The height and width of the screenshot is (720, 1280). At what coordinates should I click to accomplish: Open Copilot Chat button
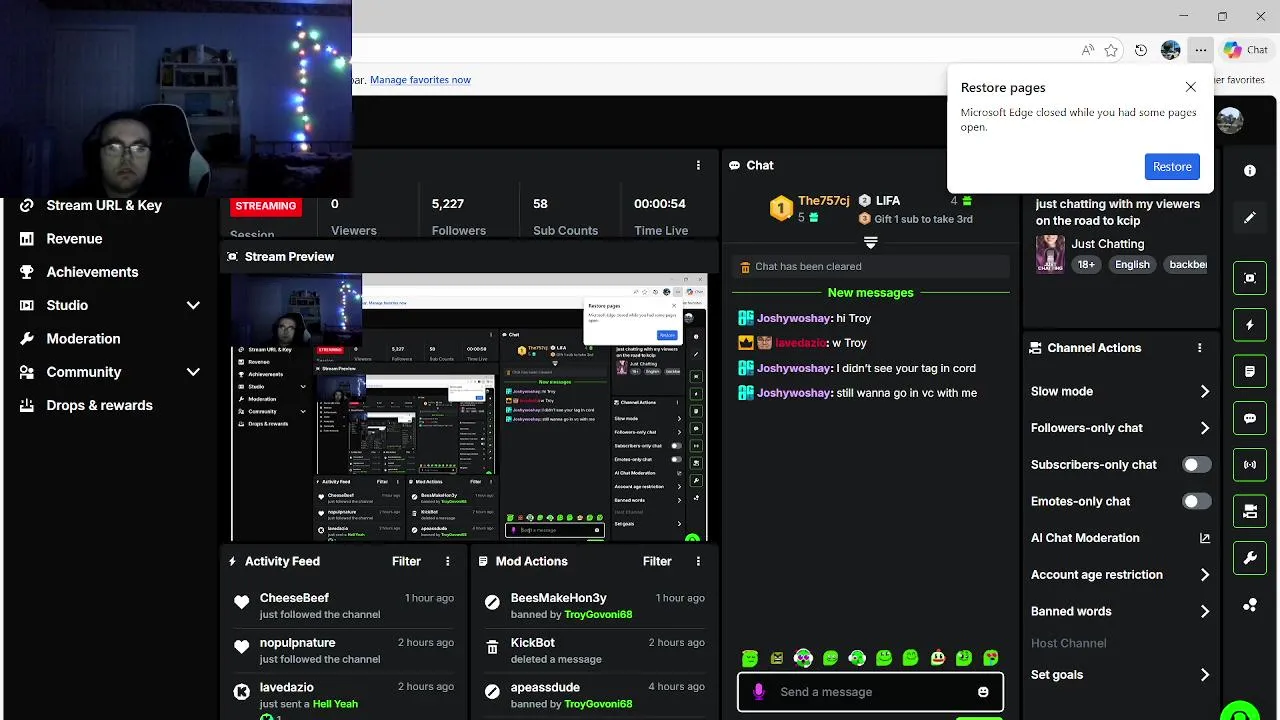click(1246, 50)
